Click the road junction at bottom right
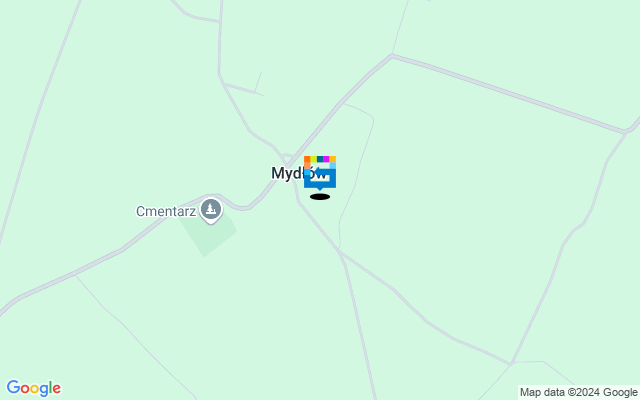Screen dimensions: 640x400 tap(511, 363)
